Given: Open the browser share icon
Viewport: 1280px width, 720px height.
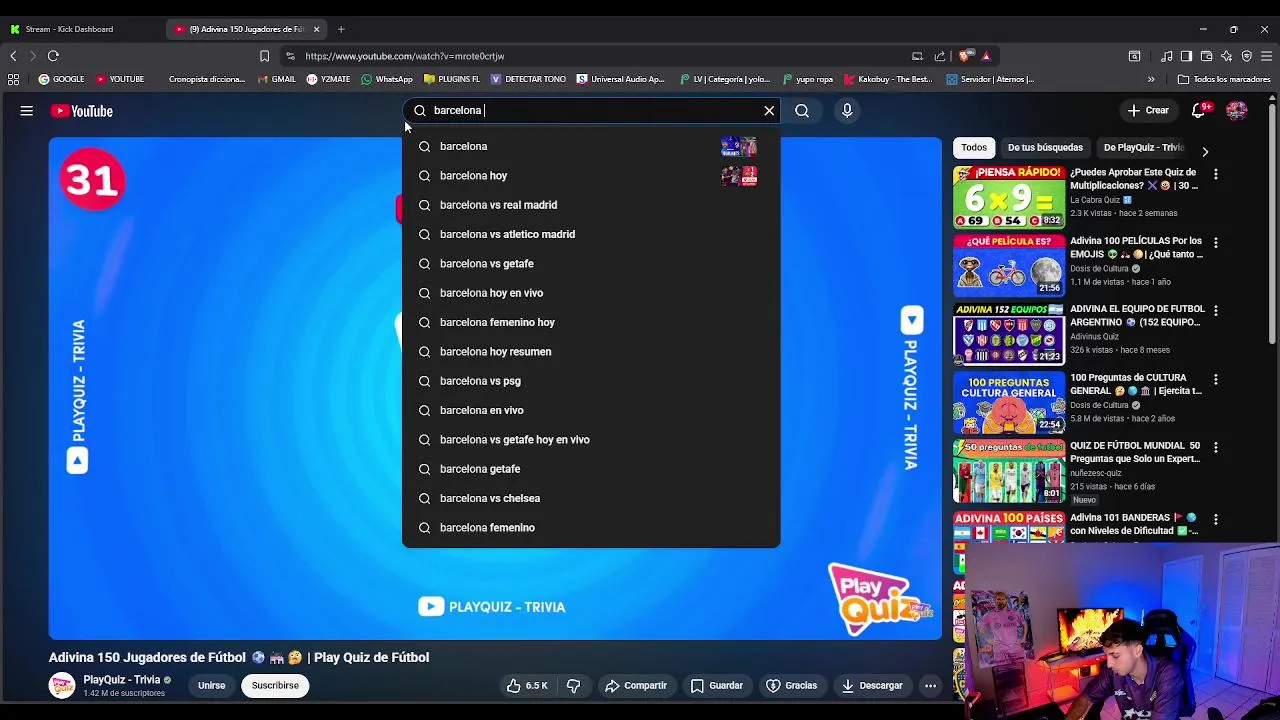Looking at the screenshot, I should (940, 56).
